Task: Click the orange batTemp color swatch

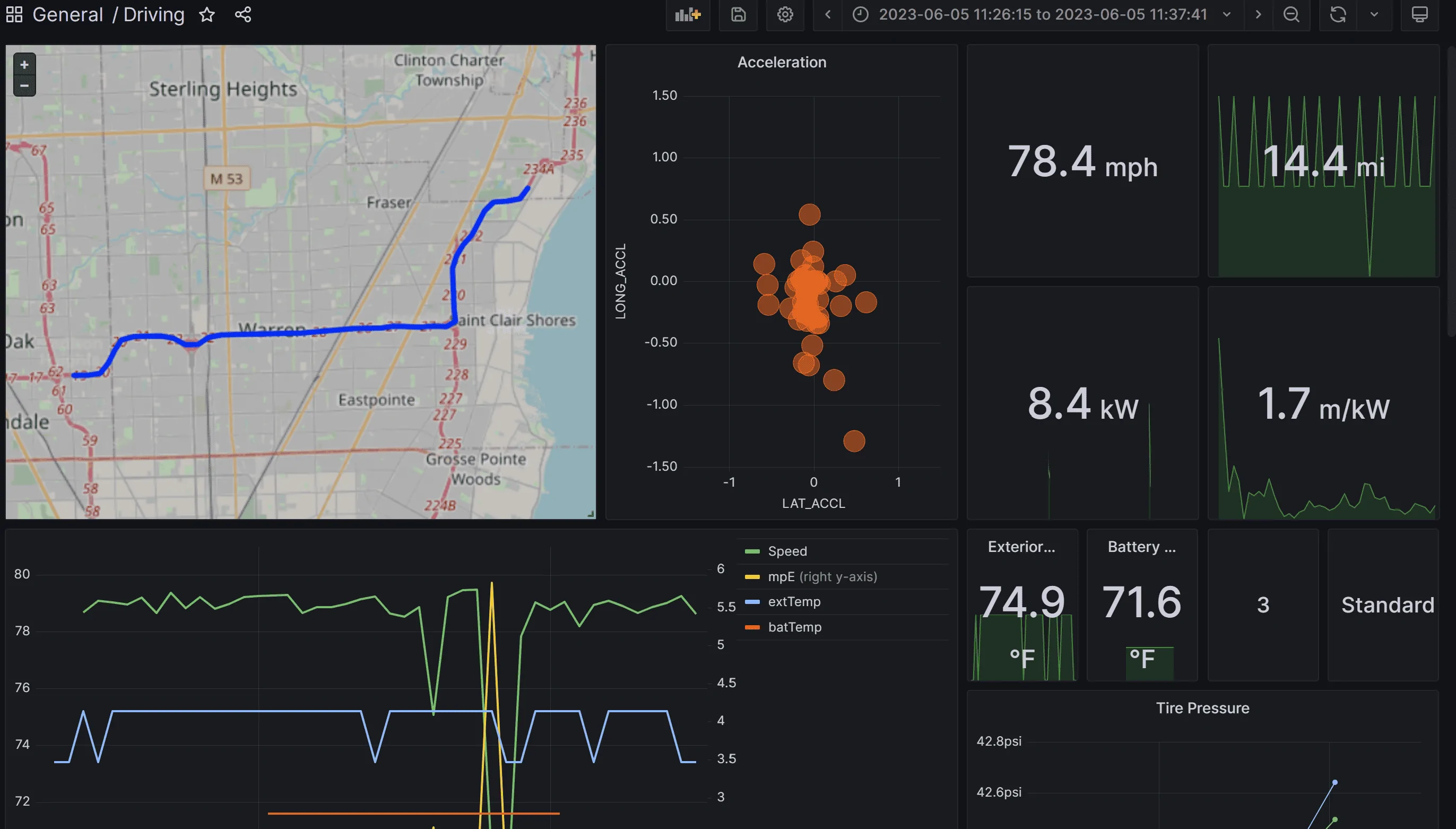Action: (x=752, y=627)
